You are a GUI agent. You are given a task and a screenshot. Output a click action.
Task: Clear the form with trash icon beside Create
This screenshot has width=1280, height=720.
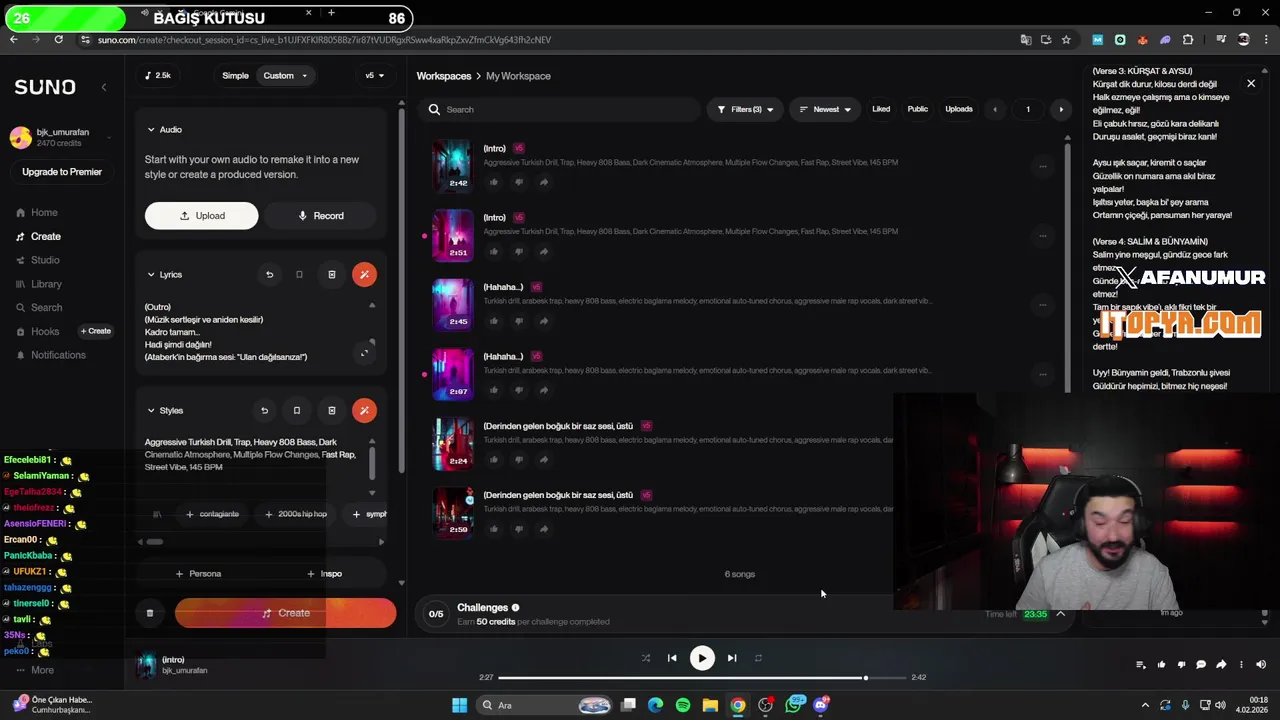click(150, 613)
